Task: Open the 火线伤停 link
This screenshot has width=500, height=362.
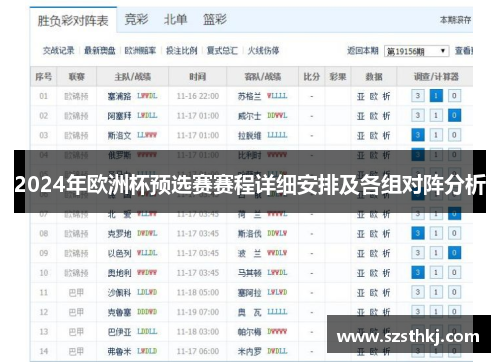Action: (263, 51)
